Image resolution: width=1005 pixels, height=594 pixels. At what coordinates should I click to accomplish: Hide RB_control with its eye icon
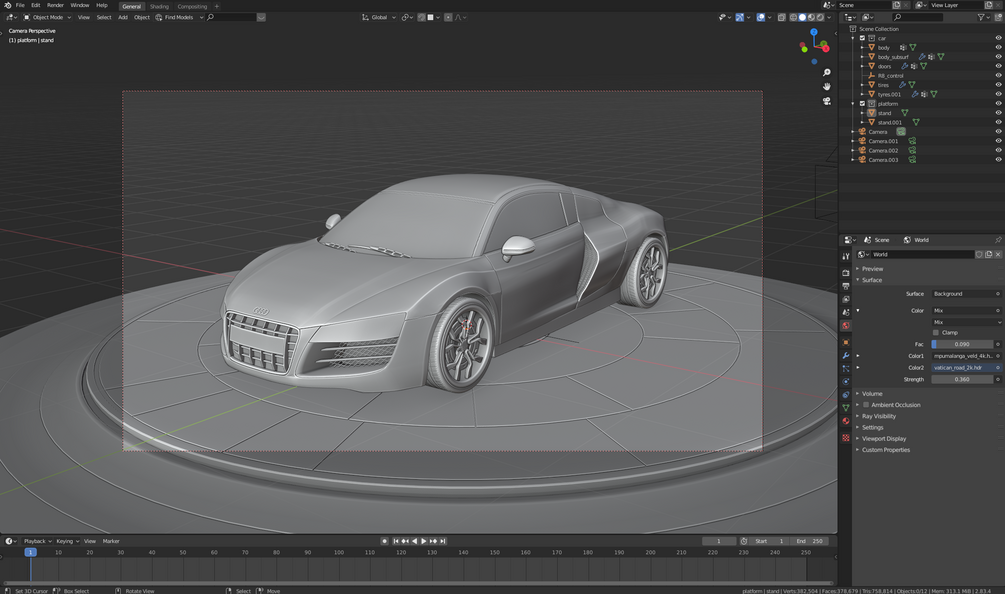click(x=998, y=76)
